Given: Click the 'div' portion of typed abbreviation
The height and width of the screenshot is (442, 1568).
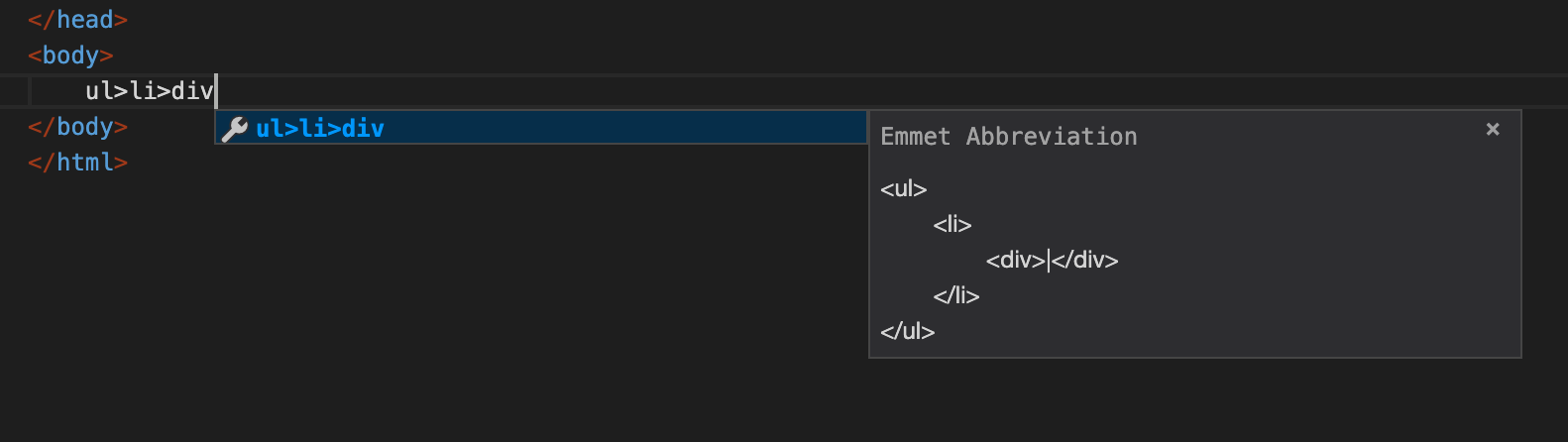Looking at the screenshot, I should (192, 91).
